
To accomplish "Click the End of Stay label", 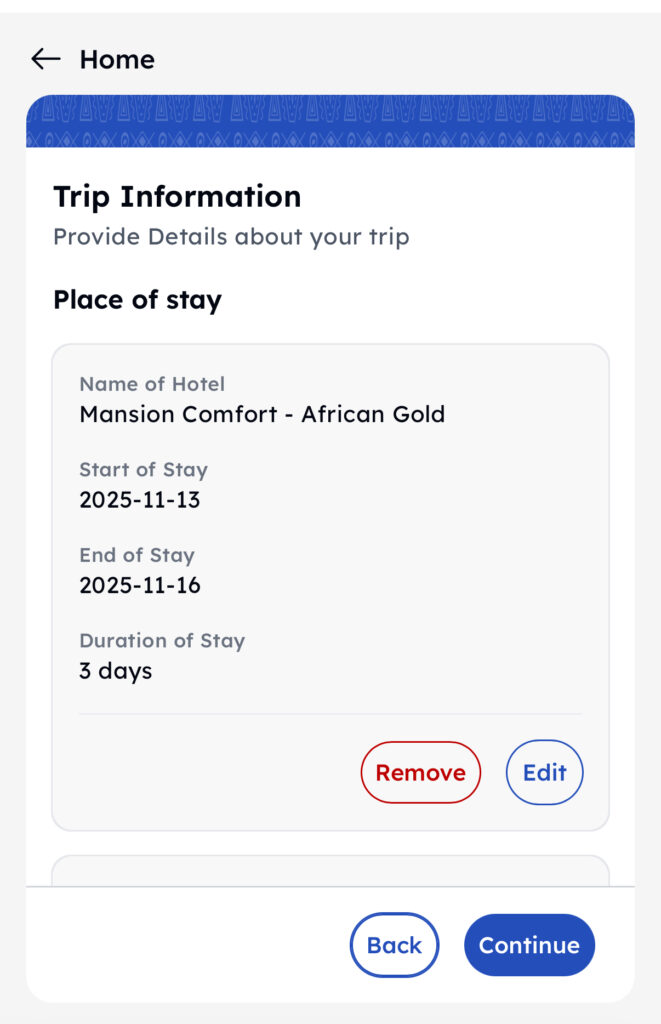I will coord(137,555).
